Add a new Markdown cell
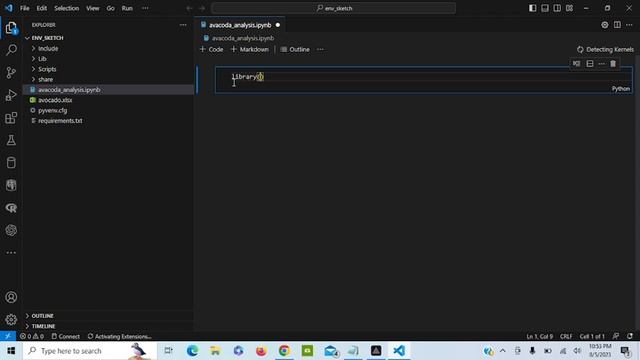This screenshot has height=360, width=640. click(x=250, y=49)
